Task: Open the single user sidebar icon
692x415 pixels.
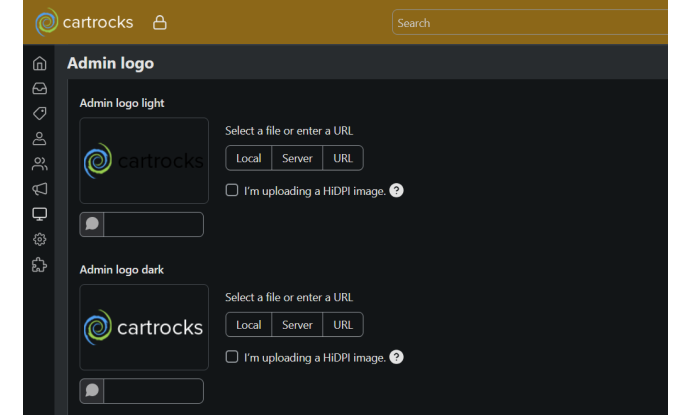Action: tap(40, 139)
